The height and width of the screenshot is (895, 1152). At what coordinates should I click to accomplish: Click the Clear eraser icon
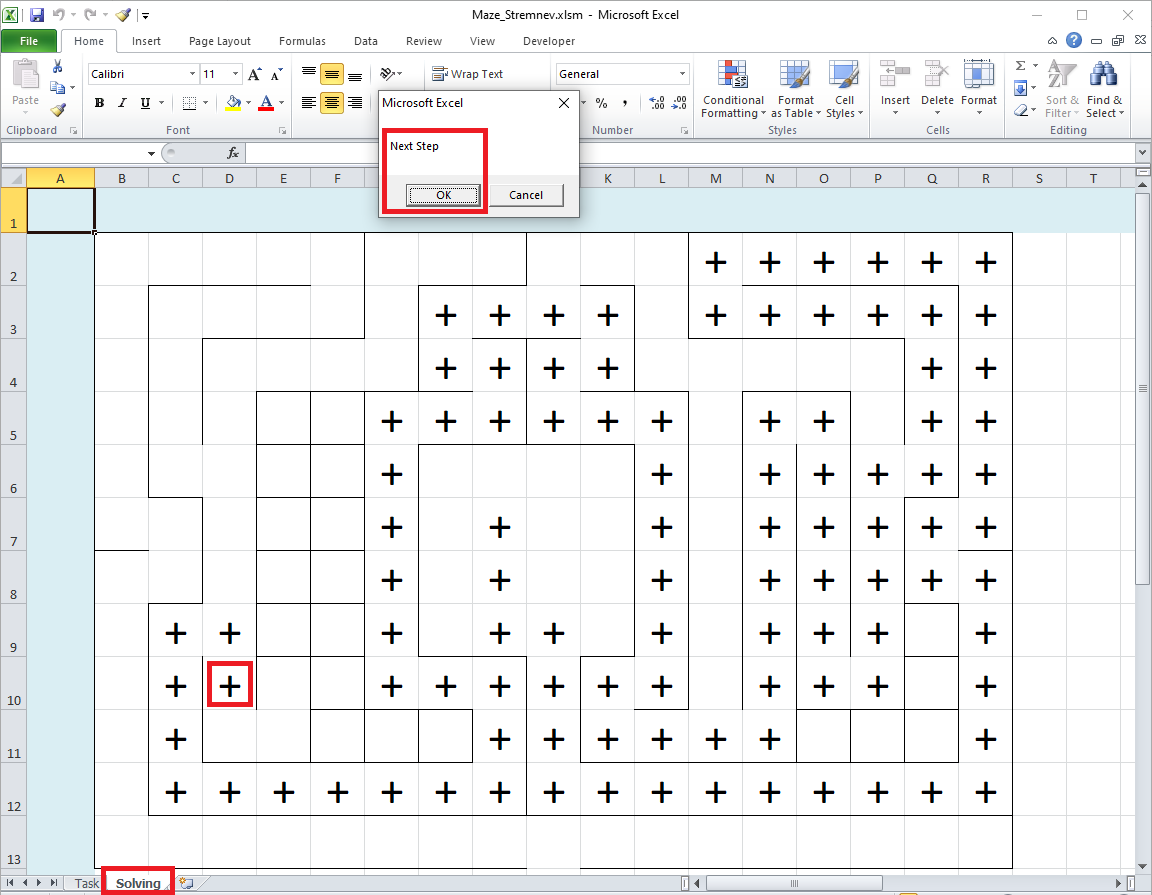tap(1020, 110)
